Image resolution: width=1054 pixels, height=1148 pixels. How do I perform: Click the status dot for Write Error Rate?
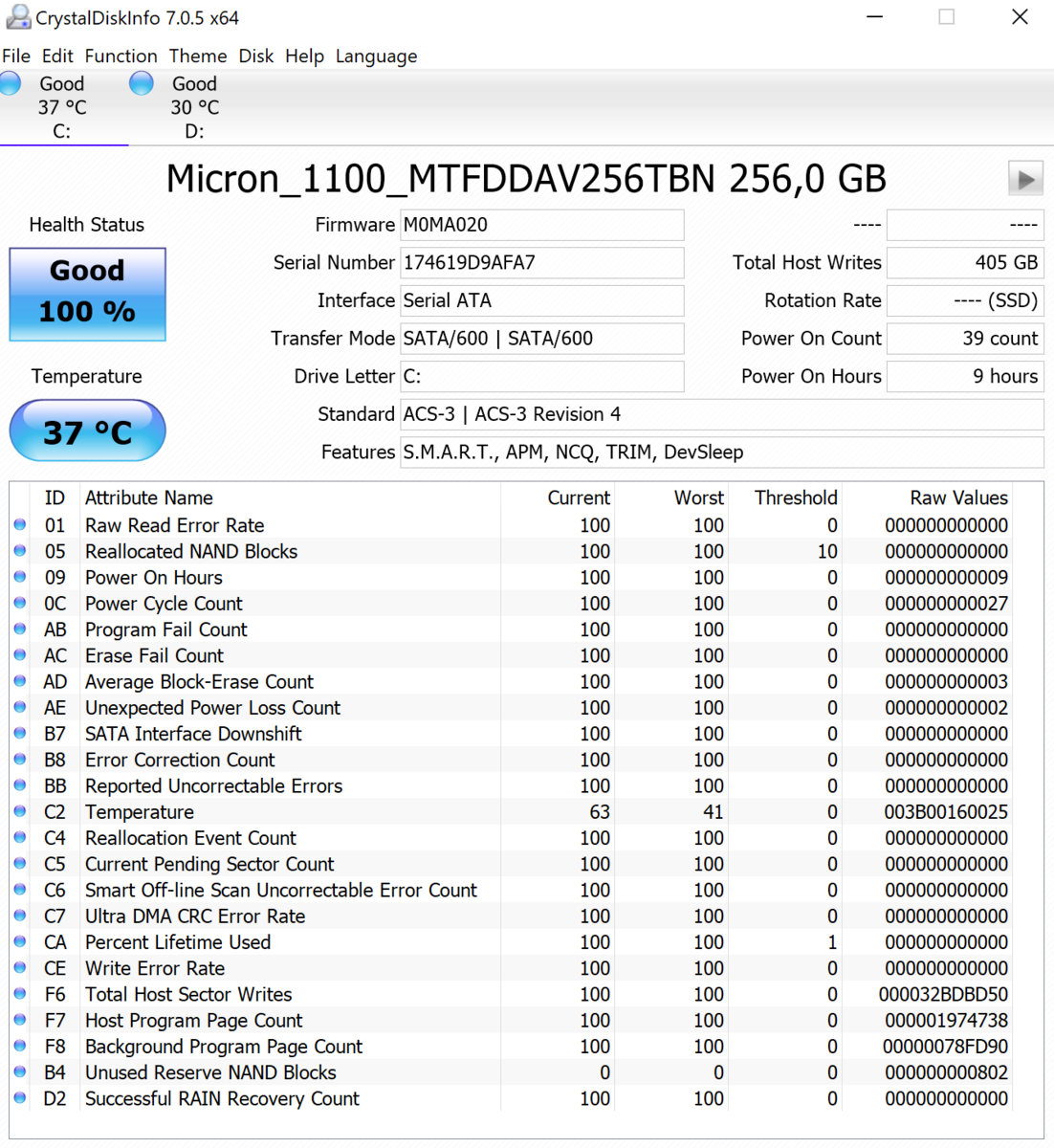(x=20, y=967)
